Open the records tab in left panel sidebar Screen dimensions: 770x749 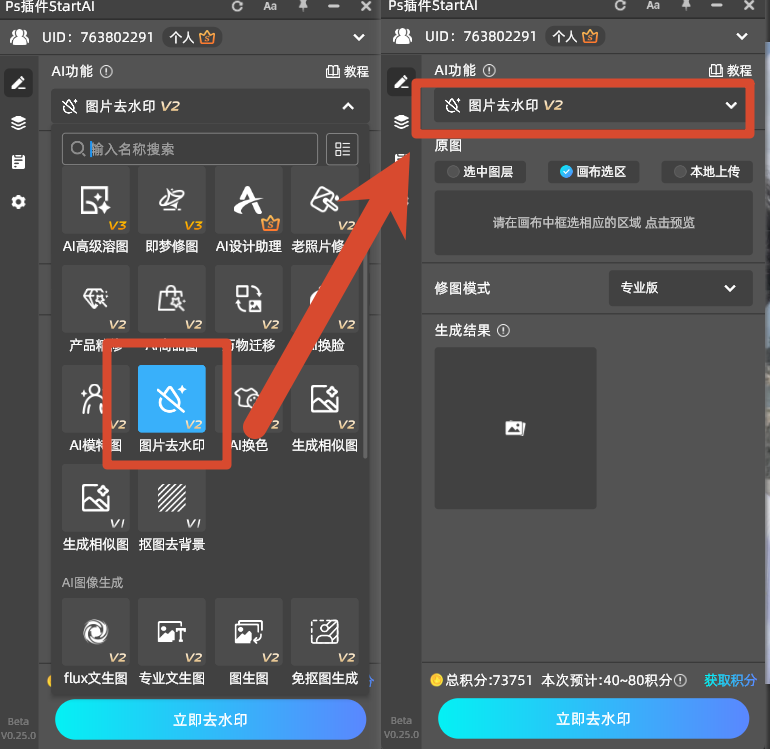click(19, 162)
